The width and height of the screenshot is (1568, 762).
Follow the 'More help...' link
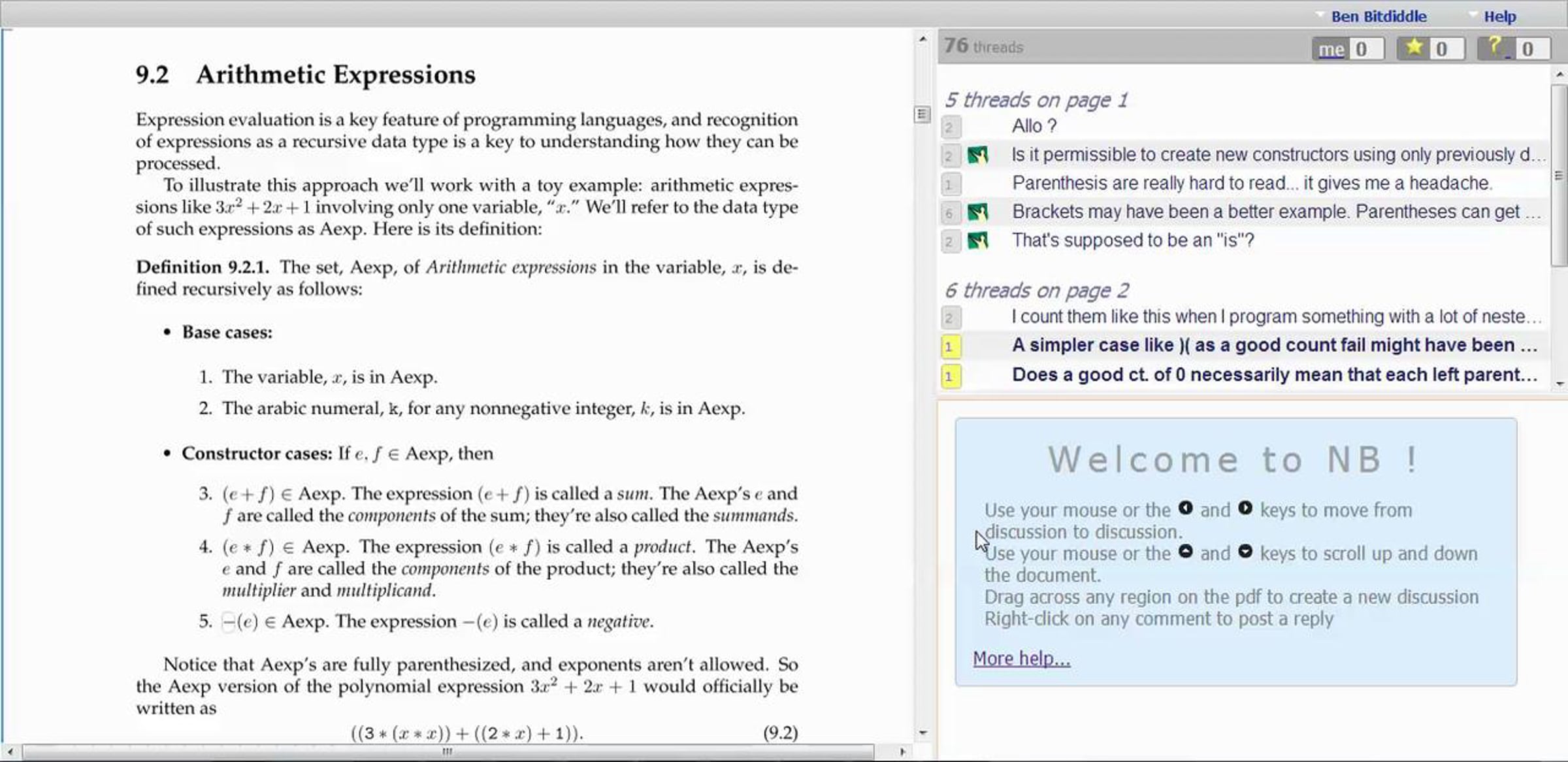[1021, 659]
